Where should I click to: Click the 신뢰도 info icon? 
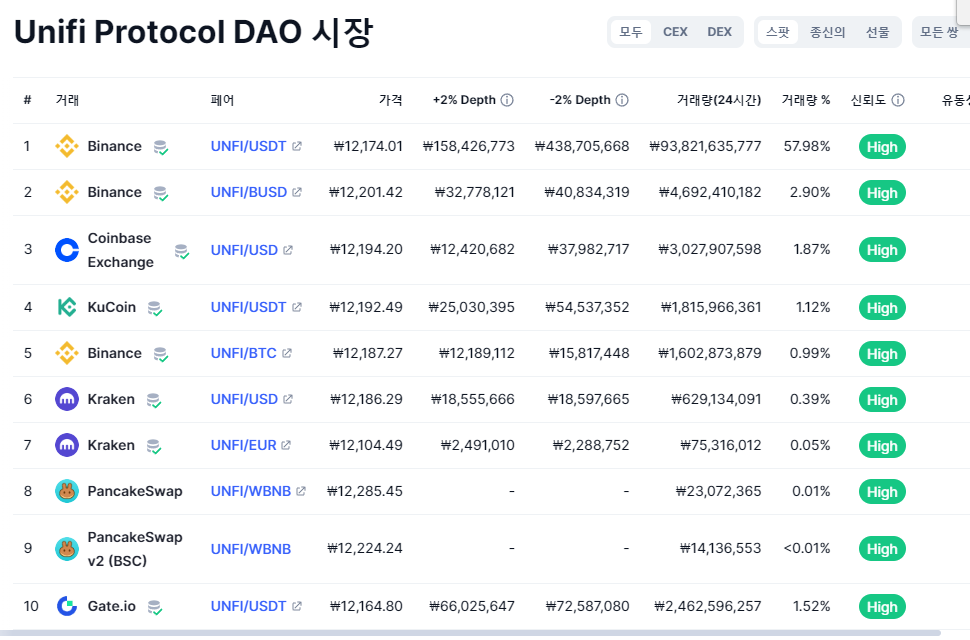pos(898,100)
